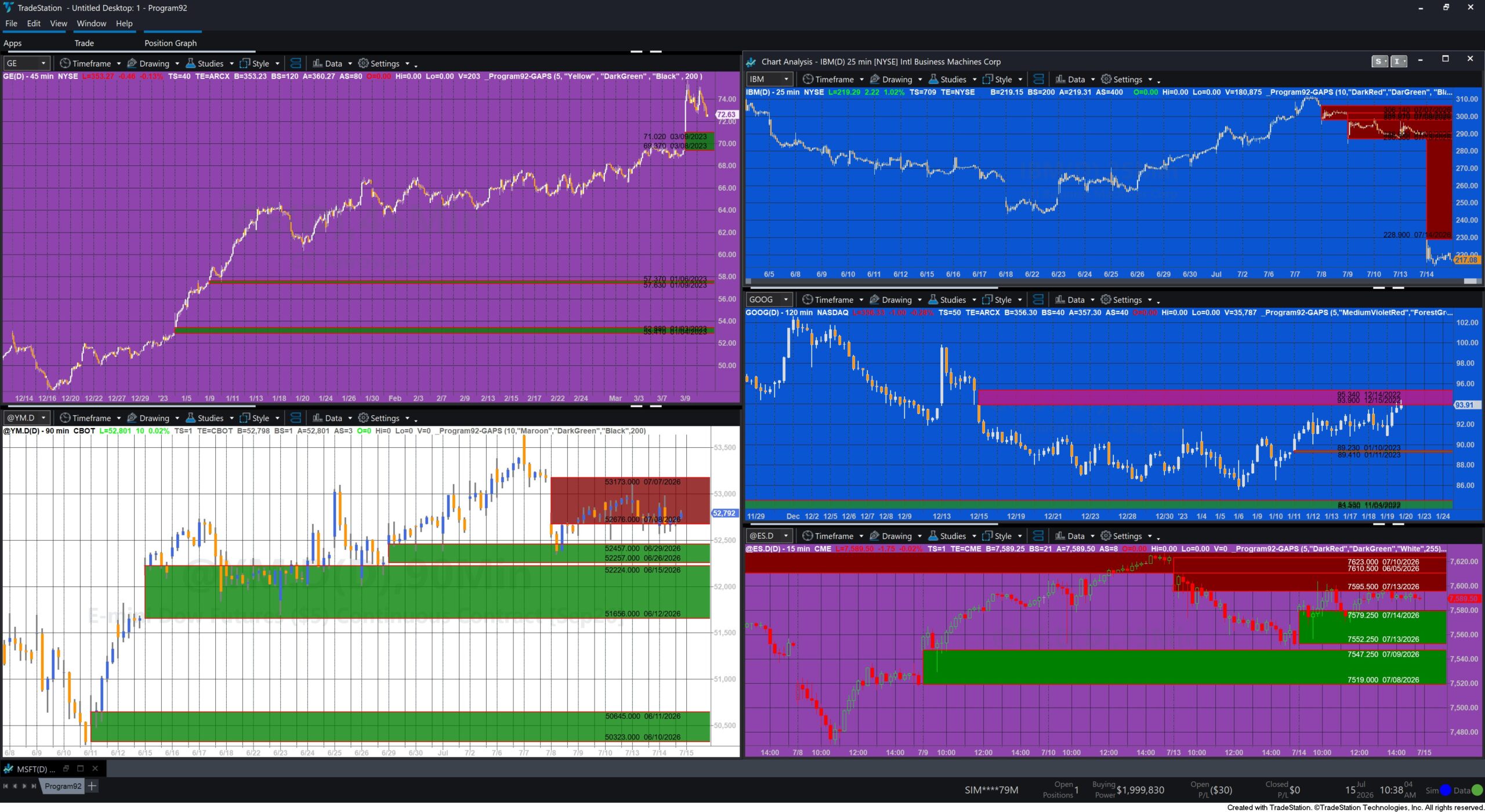Open Settings gear in GOOG chart toolbar
The image size is (1485, 812).
coord(1106,299)
